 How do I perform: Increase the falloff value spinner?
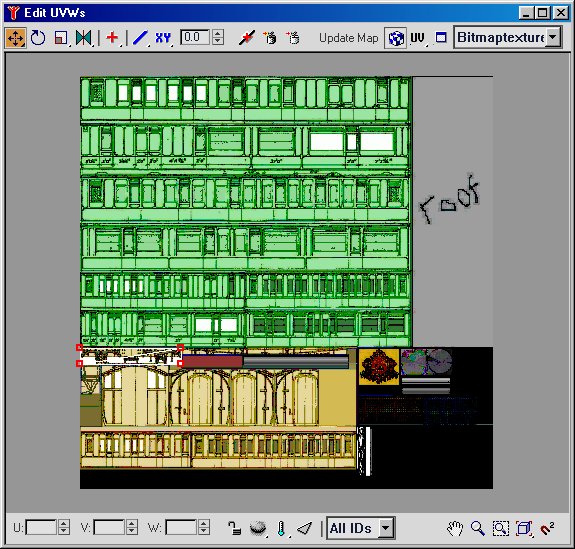pos(218,33)
